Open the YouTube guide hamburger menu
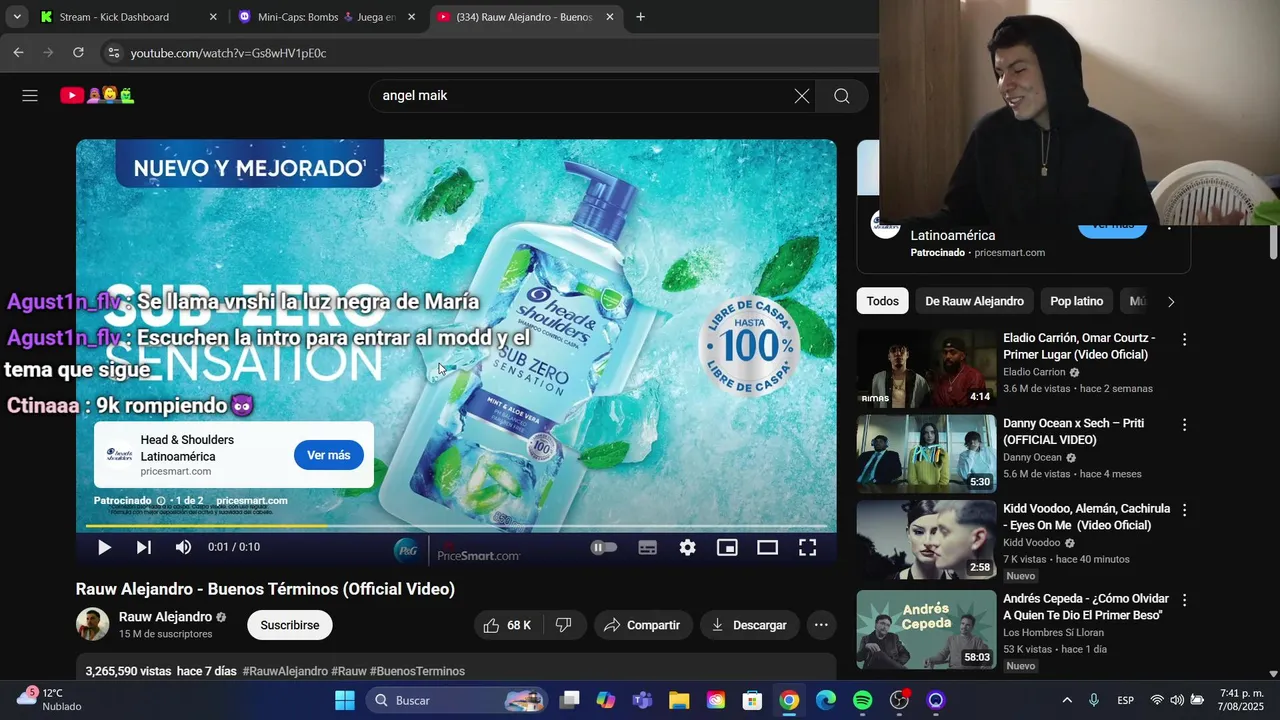Viewport: 1280px width, 720px height. [30, 95]
